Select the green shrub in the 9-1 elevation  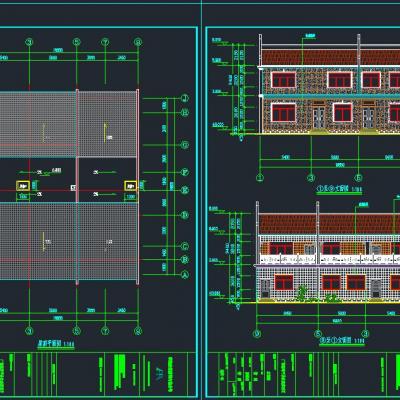click(302, 293)
